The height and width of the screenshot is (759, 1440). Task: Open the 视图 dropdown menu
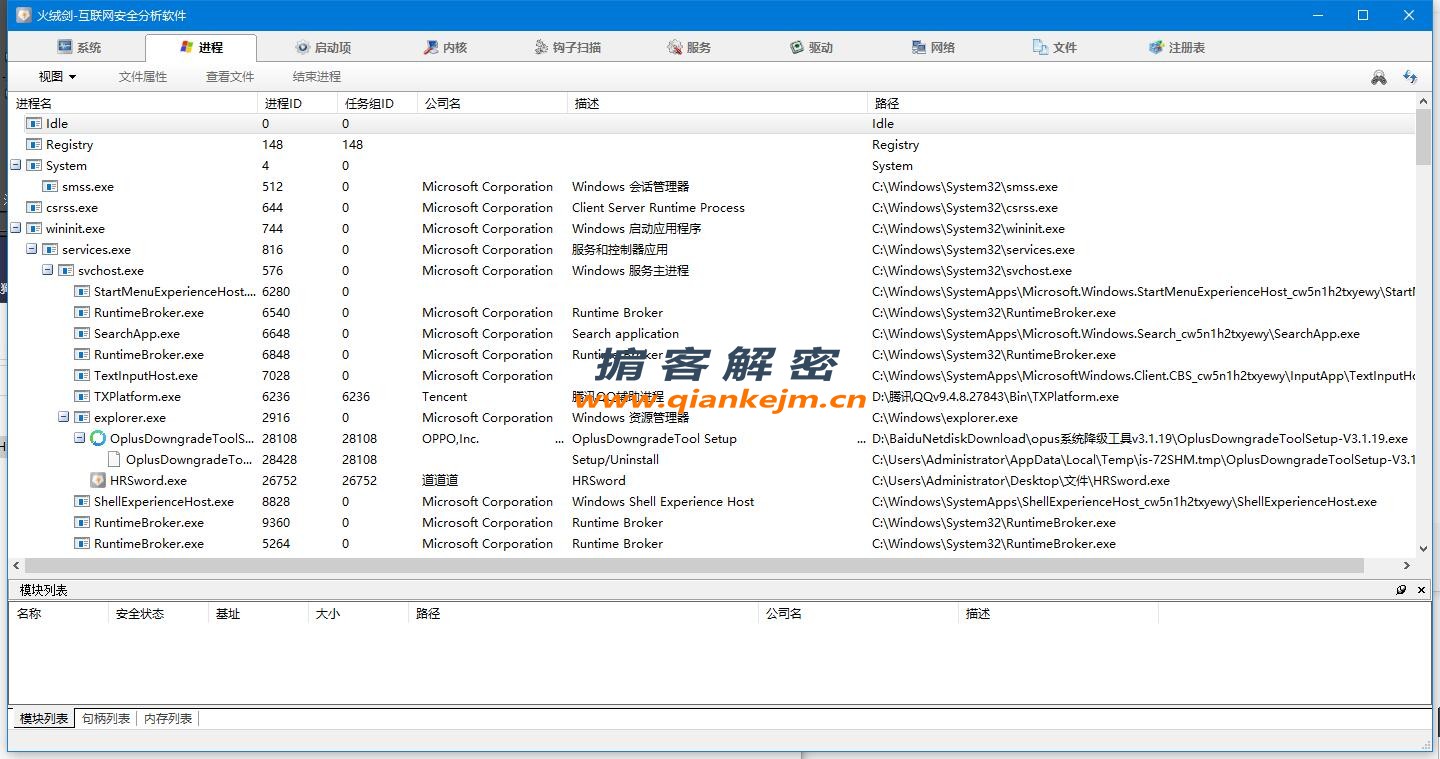tap(57, 77)
